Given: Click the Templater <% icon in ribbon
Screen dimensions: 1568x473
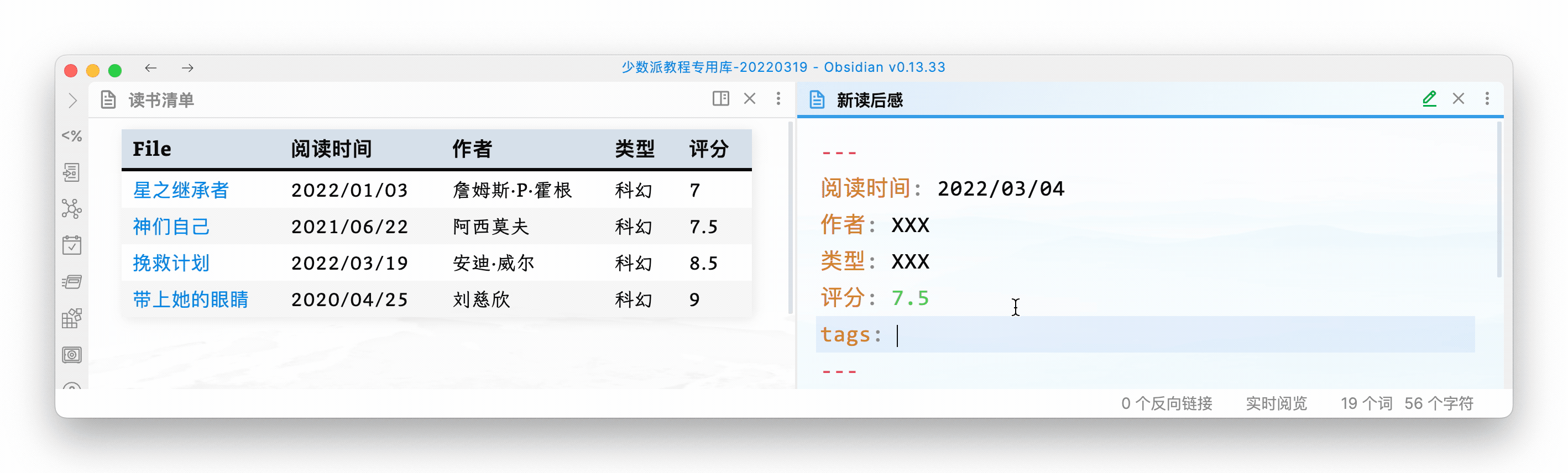Looking at the screenshot, I should pos(72,135).
